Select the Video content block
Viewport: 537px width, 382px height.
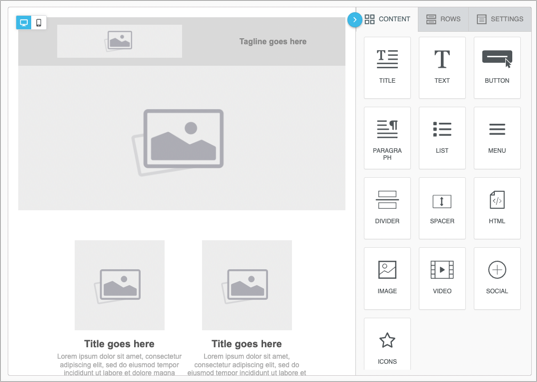coord(442,279)
